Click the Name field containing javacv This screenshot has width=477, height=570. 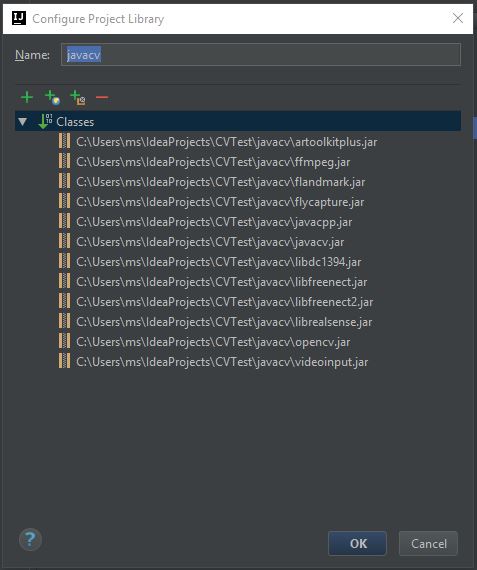[261, 55]
